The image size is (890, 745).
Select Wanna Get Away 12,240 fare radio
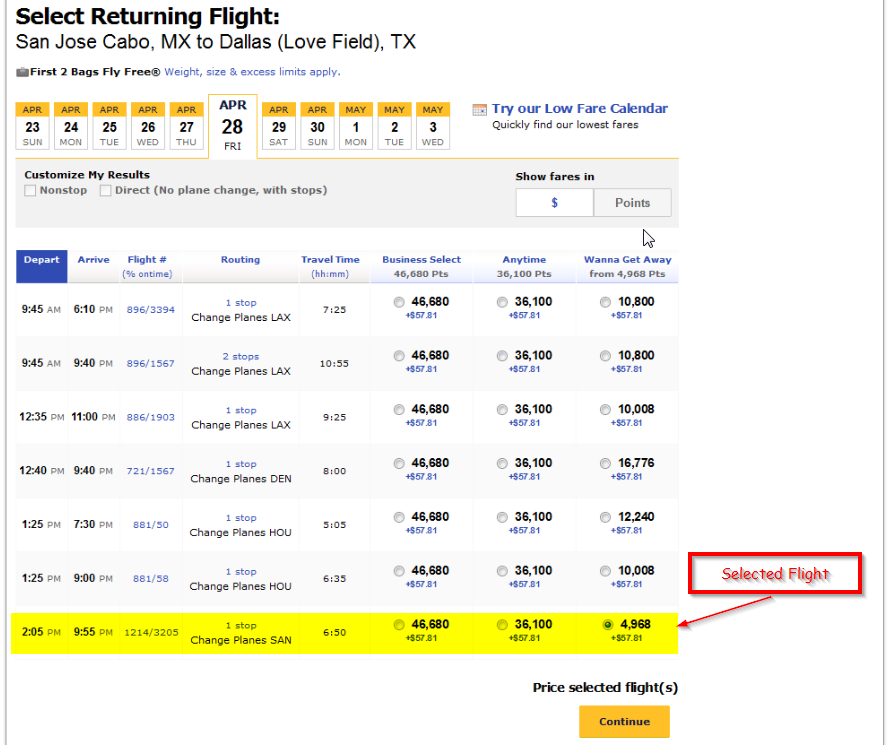606,517
